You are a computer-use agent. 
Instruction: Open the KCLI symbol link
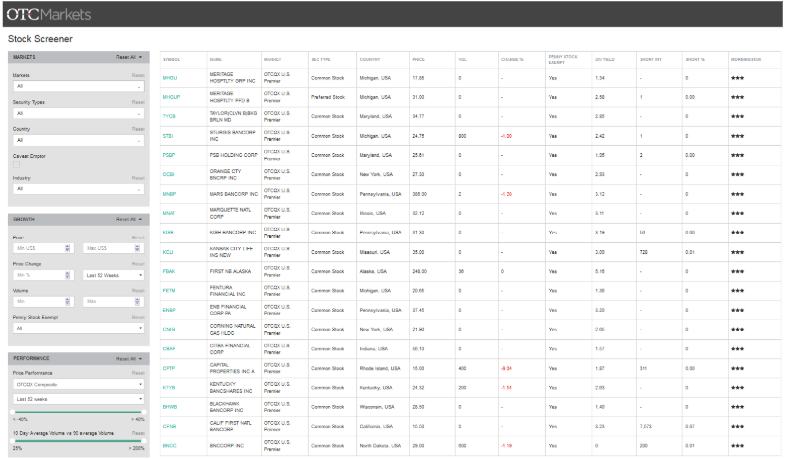[x=168, y=252]
